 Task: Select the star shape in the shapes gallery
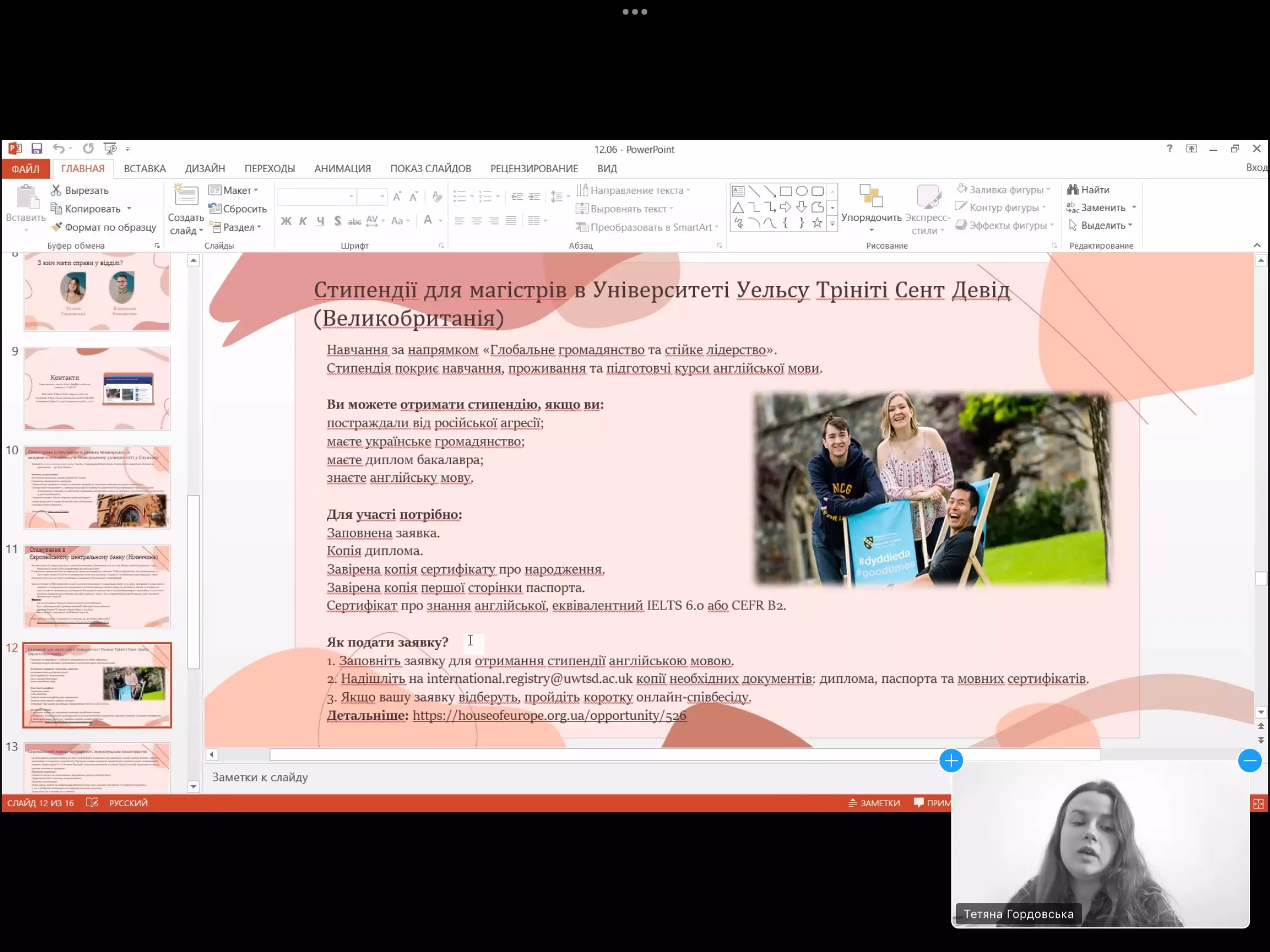click(817, 223)
